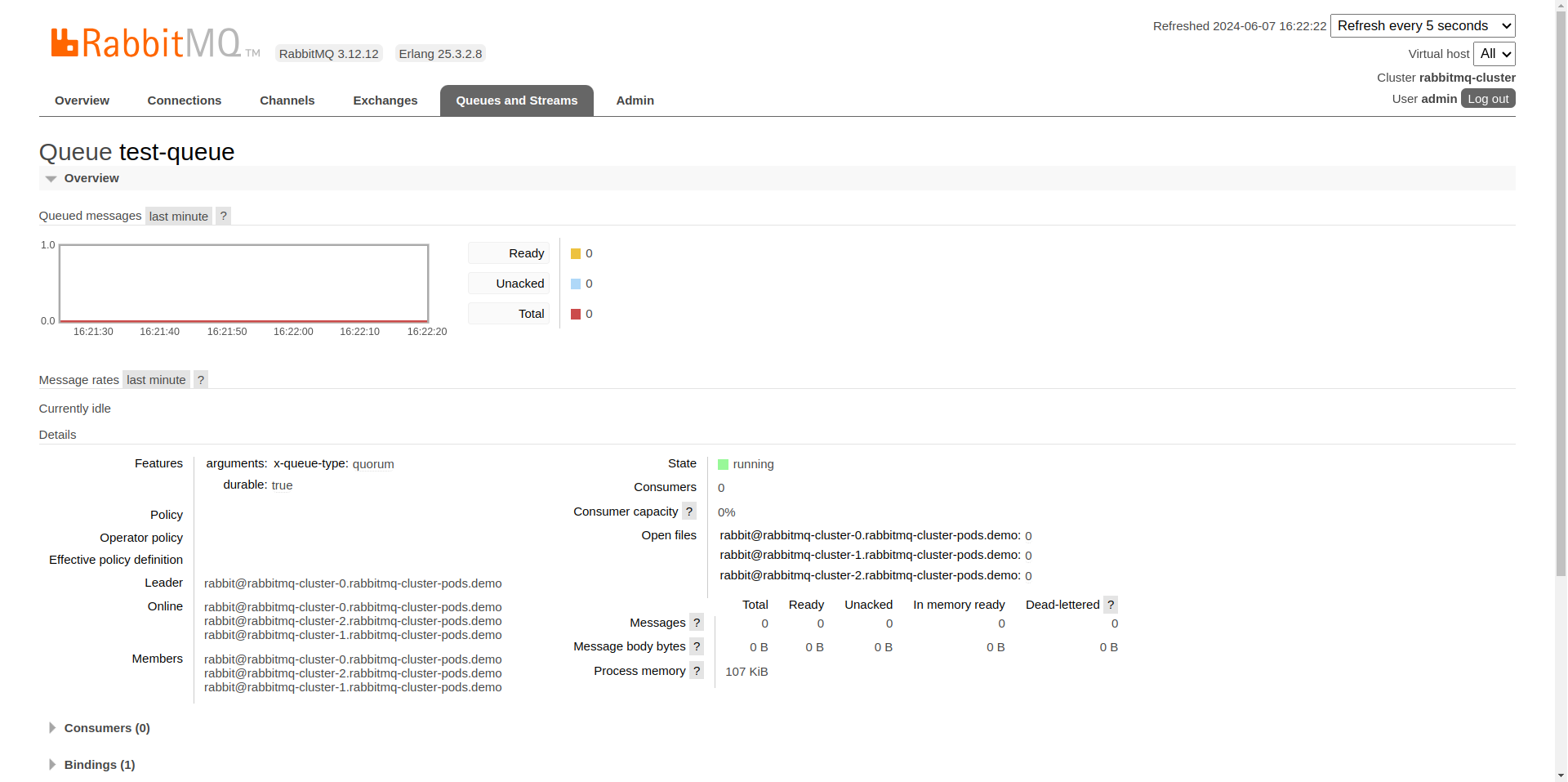Change Queued messages last minute range
The width and height of the screenshot is (1568, 782).
tap(178, 217)
